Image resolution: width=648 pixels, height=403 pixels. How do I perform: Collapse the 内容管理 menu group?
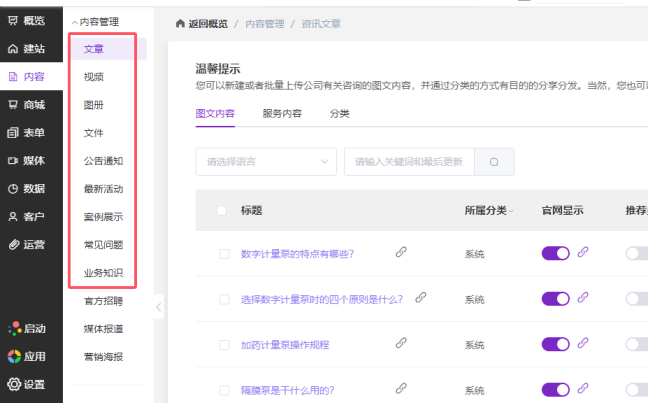pos(74,21)
